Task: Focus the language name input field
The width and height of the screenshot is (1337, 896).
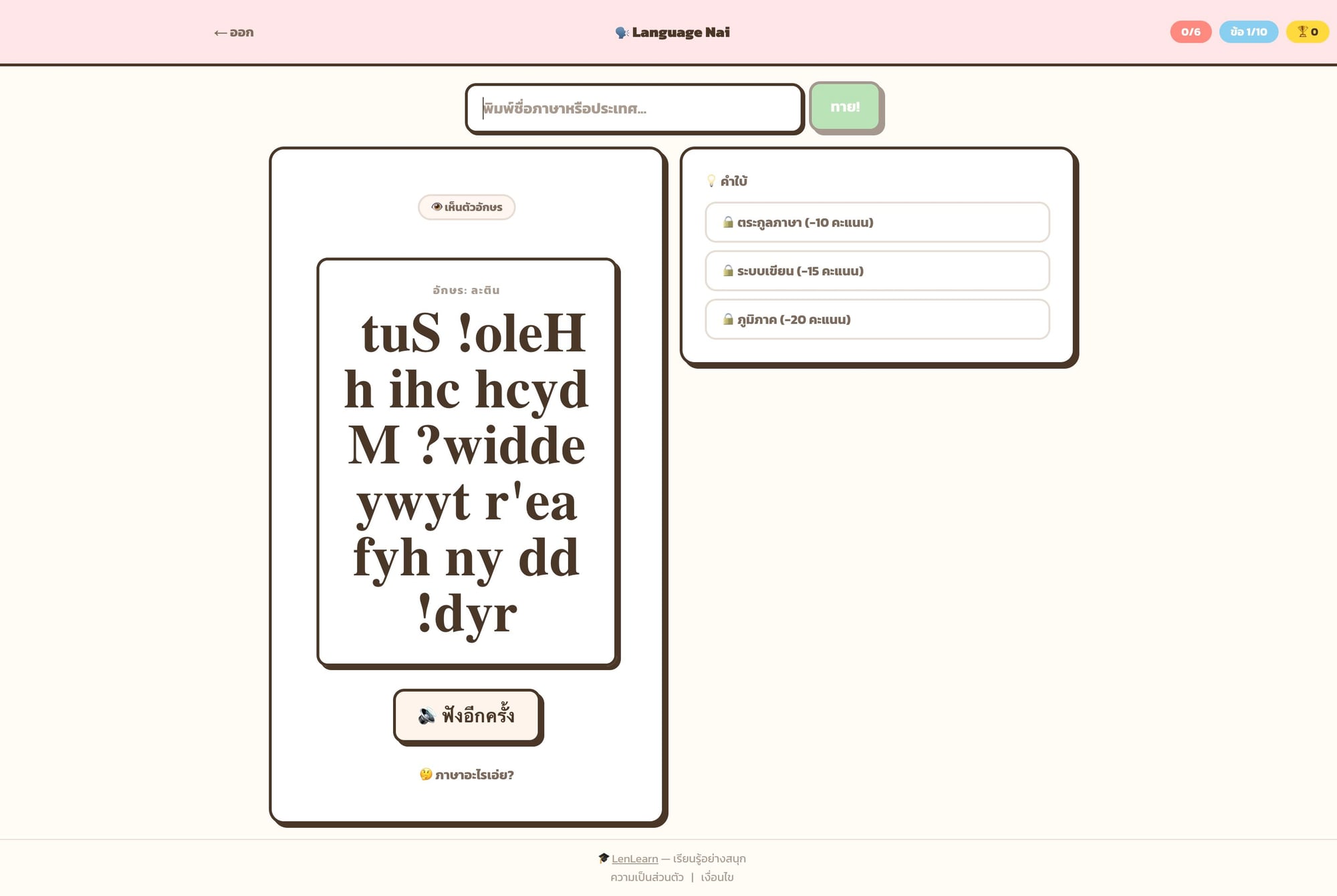Action: (x=634, y=108)
